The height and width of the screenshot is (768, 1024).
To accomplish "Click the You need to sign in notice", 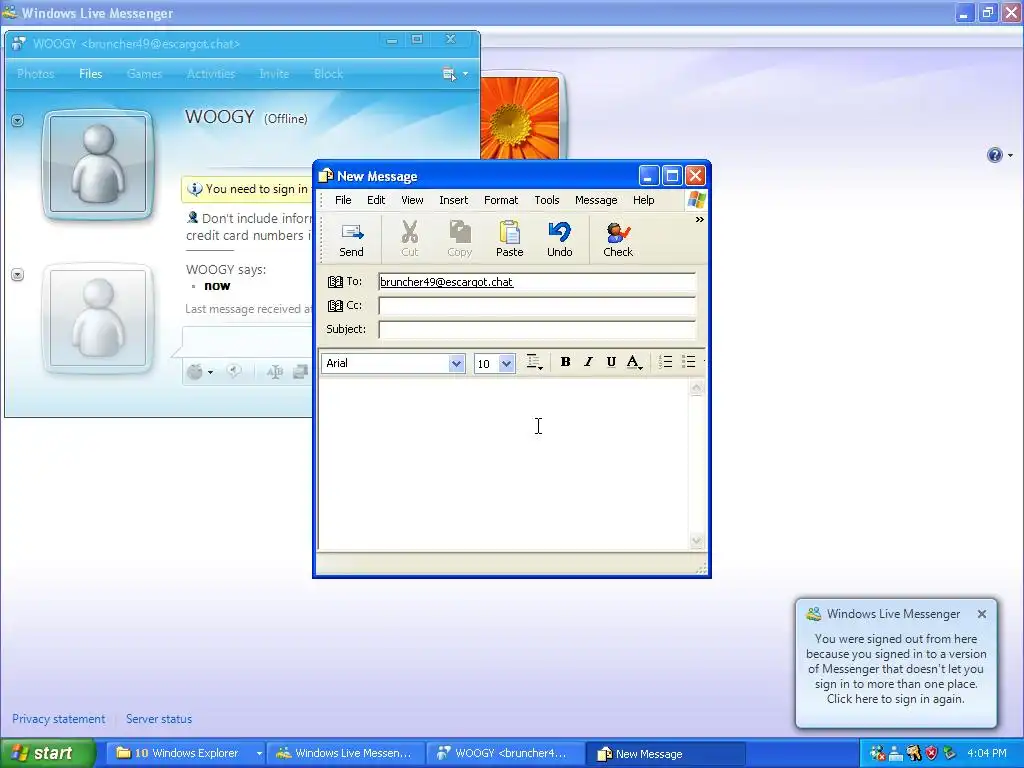I will point(248,189).
